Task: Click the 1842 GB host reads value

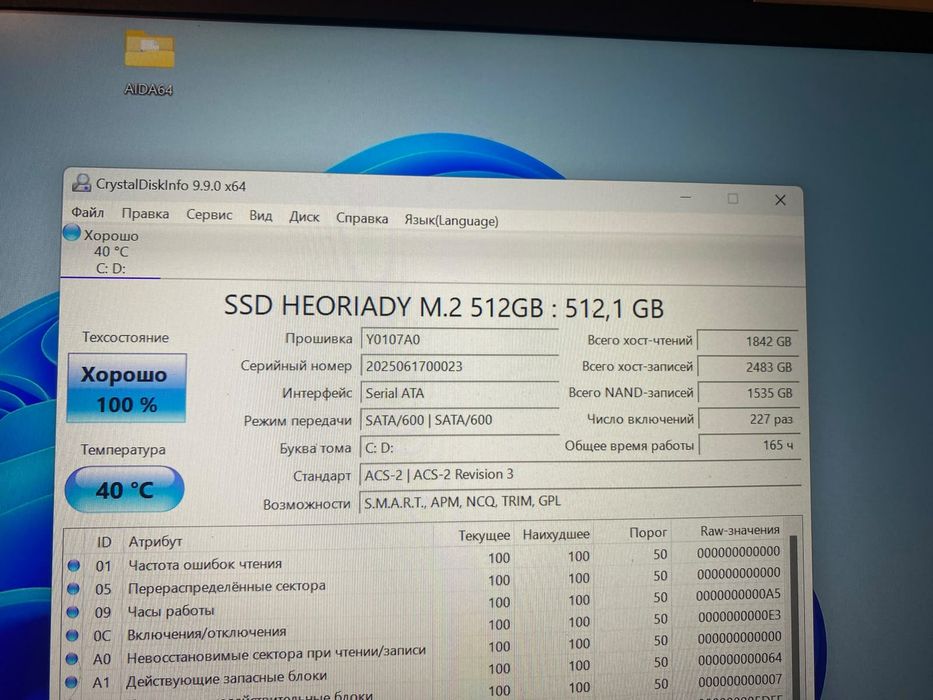Action: (748, 341)
